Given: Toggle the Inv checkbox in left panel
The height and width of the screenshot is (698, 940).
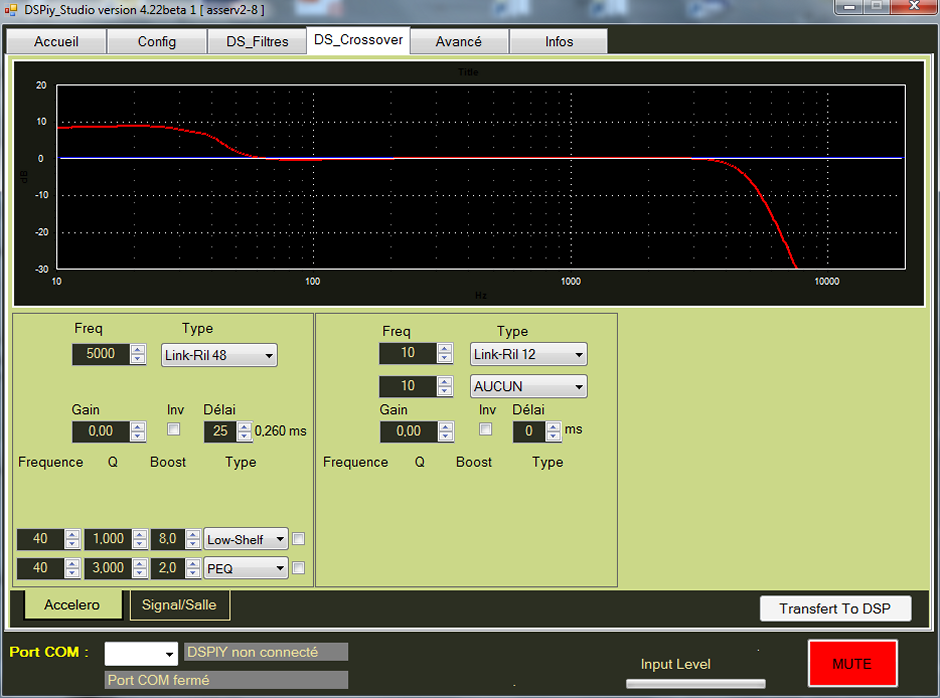Looking at the screenshot, I should tap(174, 430).
